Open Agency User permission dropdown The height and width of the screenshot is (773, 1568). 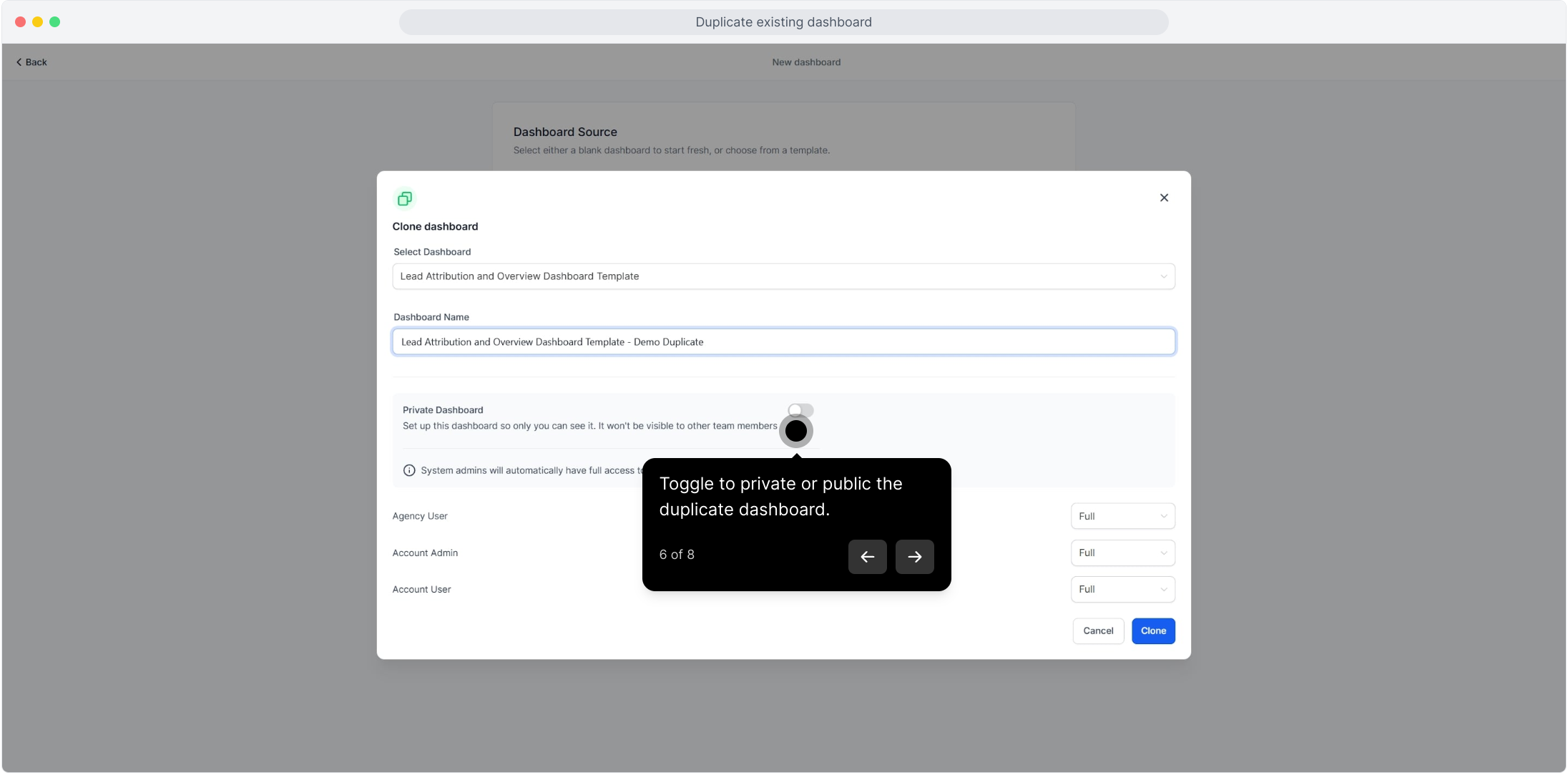tap(1122, 516)
